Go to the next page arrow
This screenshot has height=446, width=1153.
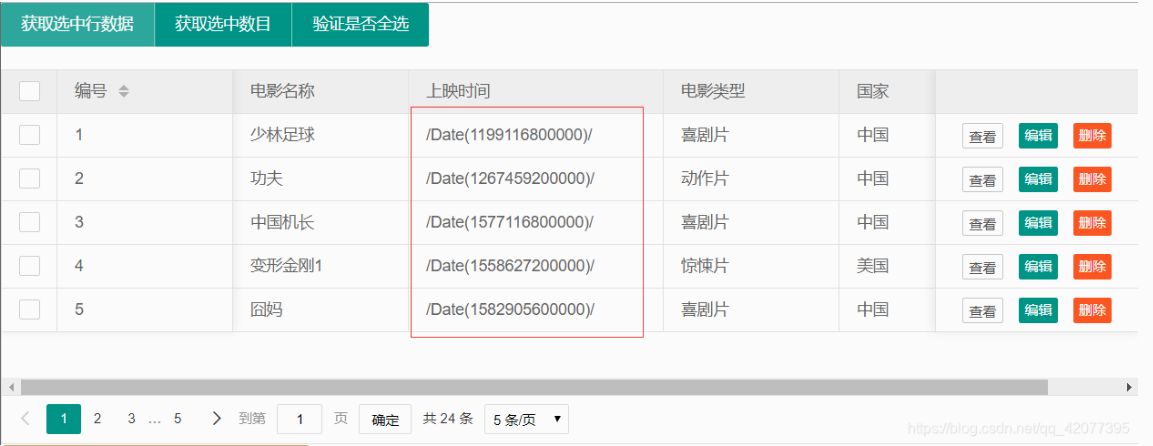coord(216,419)
